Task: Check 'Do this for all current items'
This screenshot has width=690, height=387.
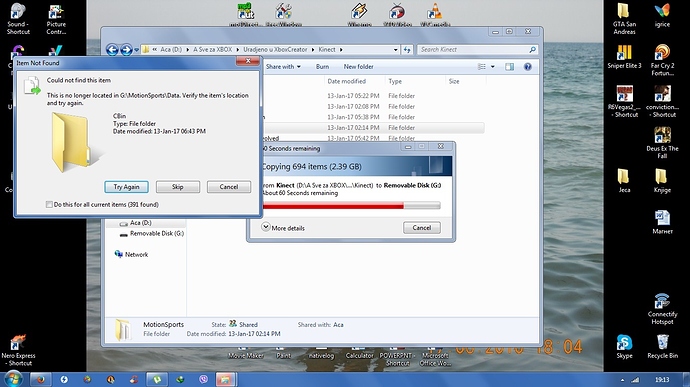Action: point(49,205)
